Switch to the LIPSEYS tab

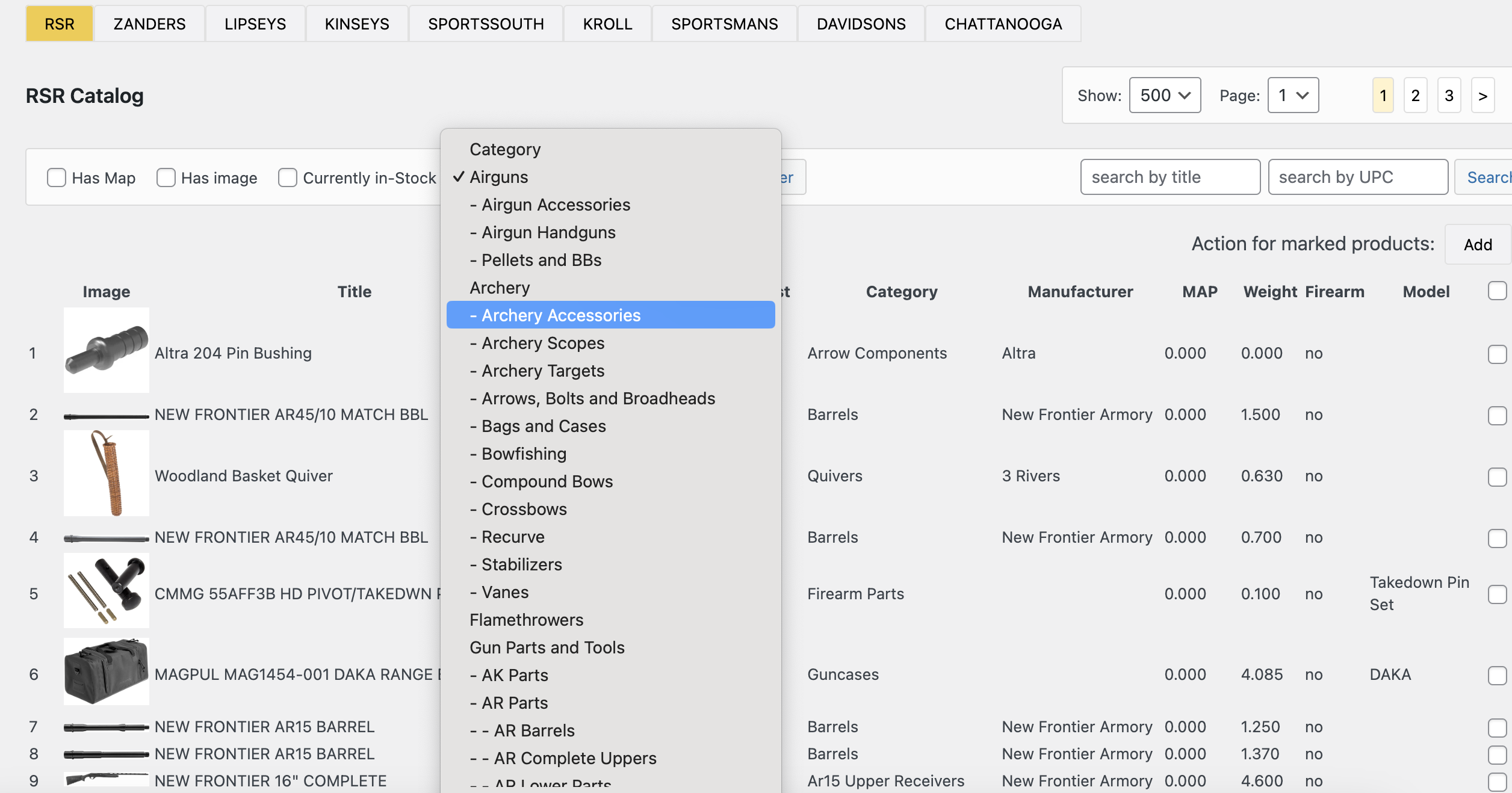click(x=255, y=24)
